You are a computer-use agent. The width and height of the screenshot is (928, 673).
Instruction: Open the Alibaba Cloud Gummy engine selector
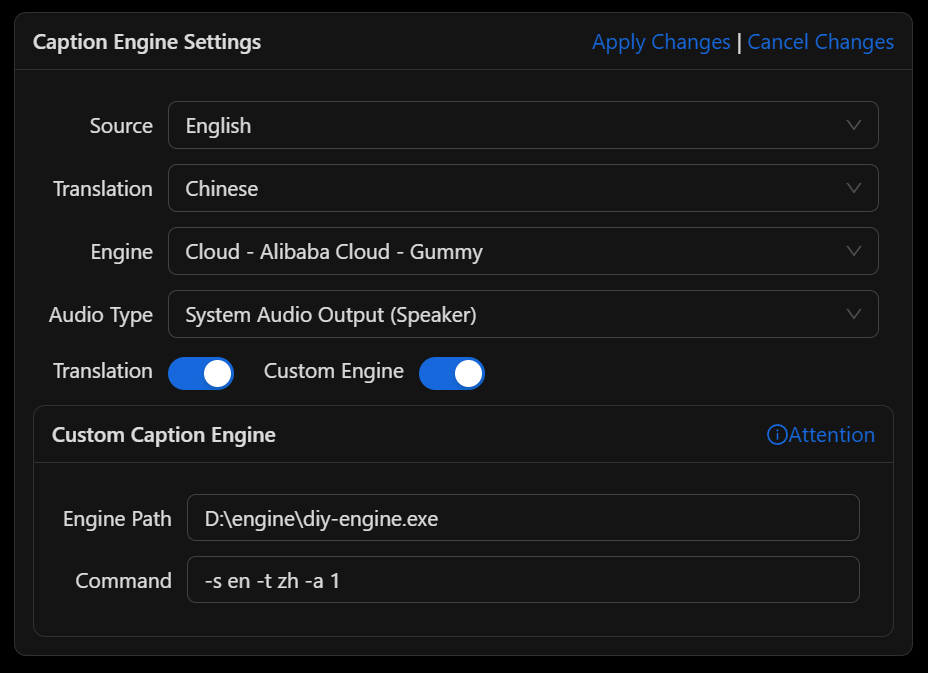pyautogui.click(x=500, y=251)
